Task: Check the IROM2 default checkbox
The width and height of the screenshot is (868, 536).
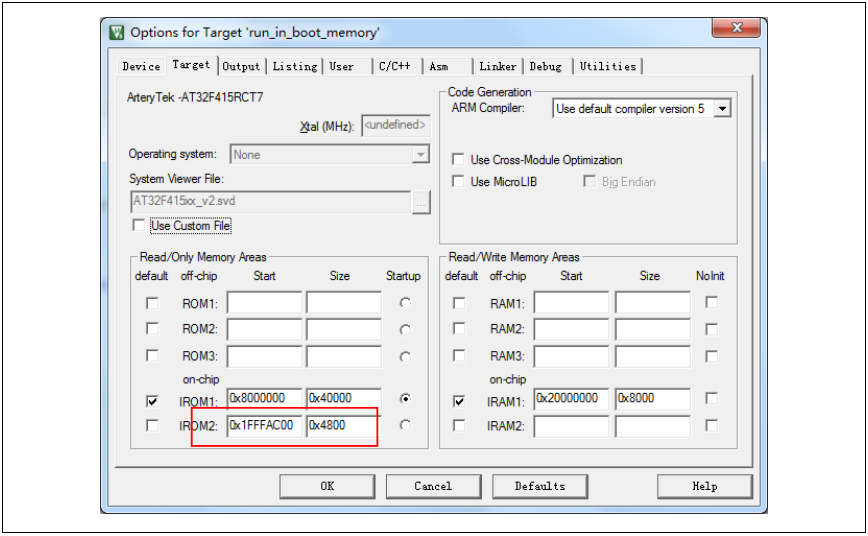Action: coord(152,425)
